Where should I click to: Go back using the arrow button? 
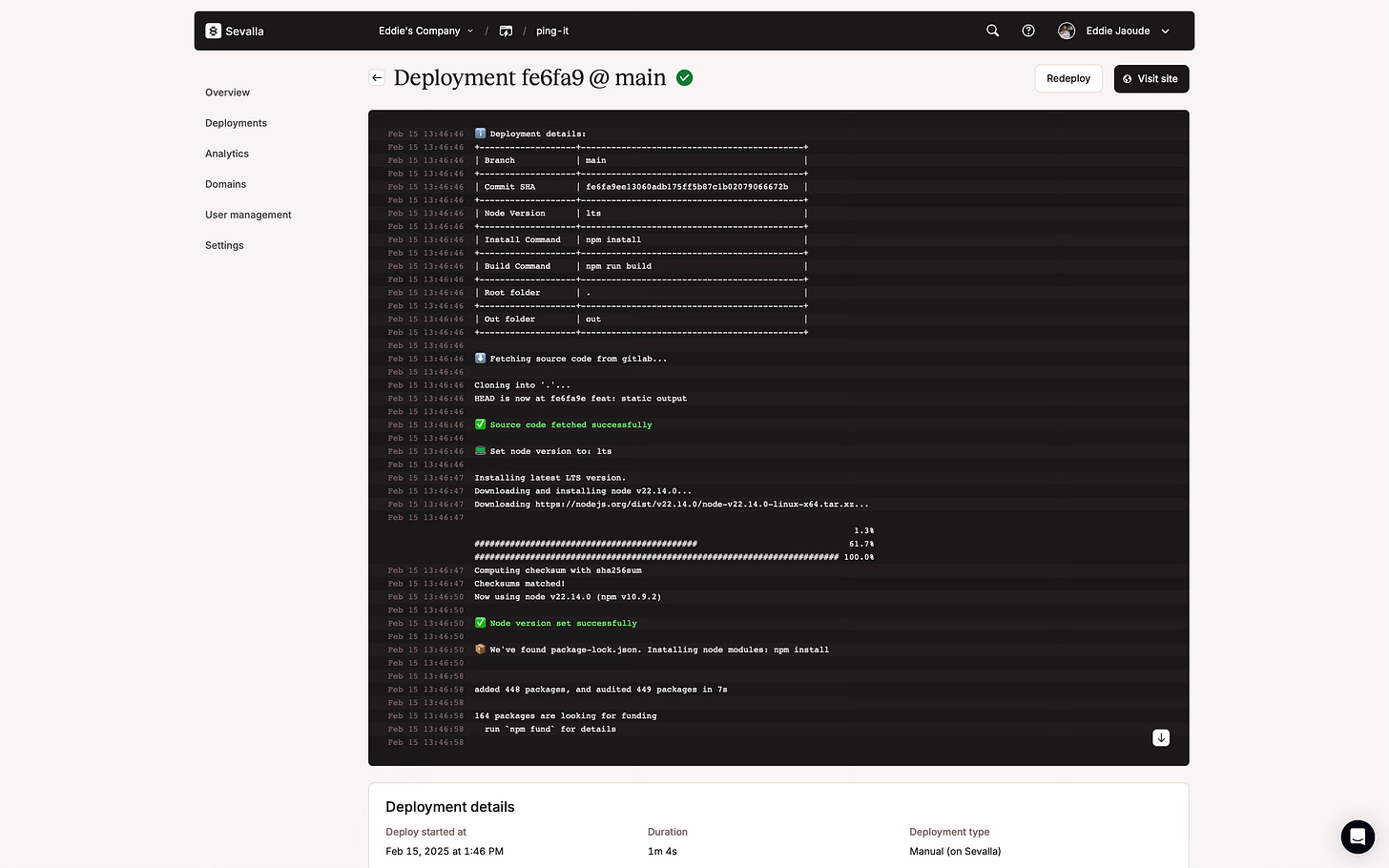(x=377, y=78)
